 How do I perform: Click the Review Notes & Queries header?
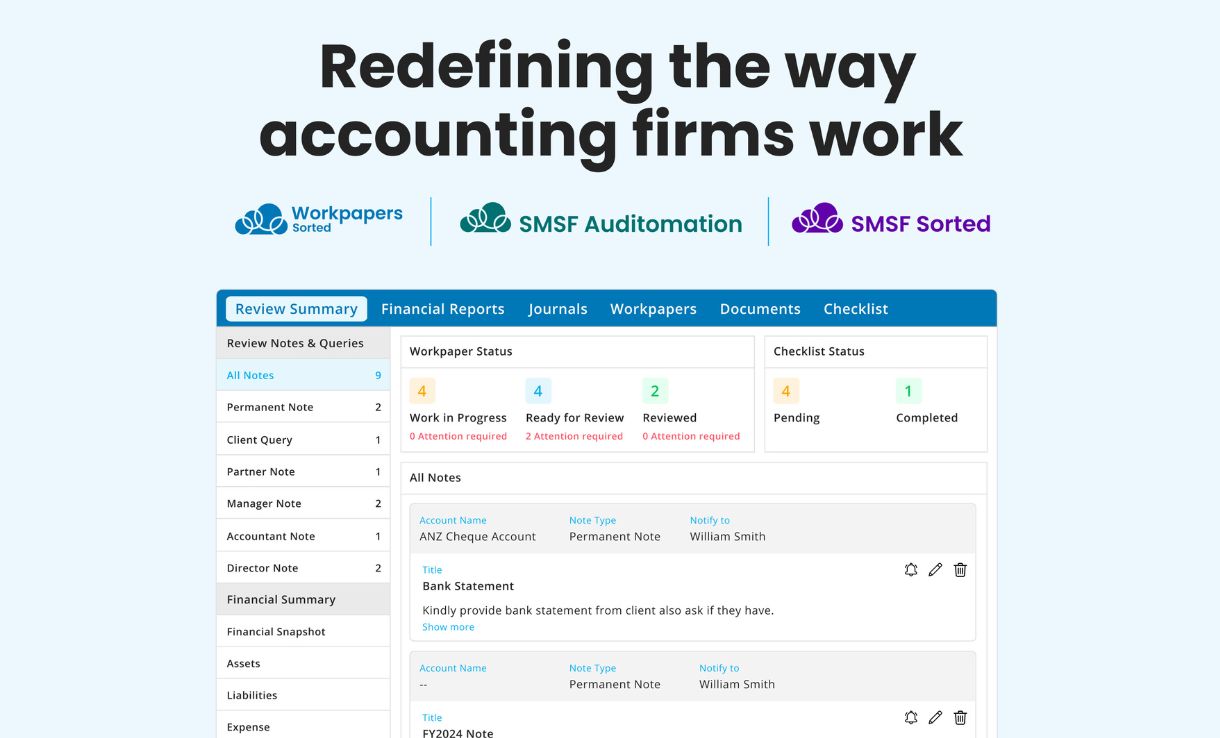click(303, 343)
